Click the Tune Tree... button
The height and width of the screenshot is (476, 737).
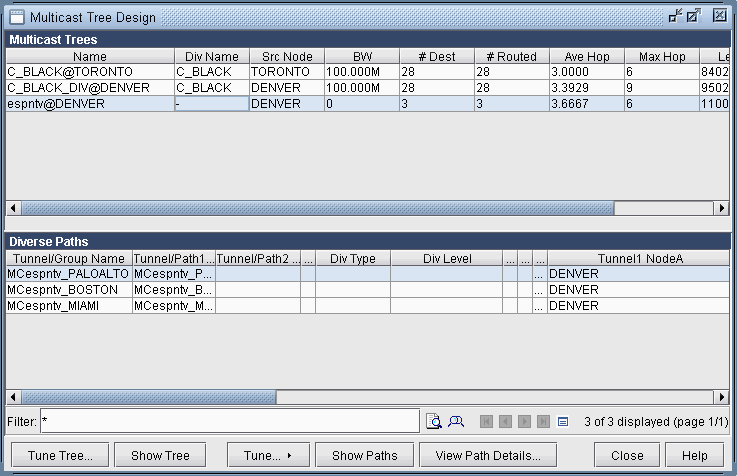click(x=60, y=455)
